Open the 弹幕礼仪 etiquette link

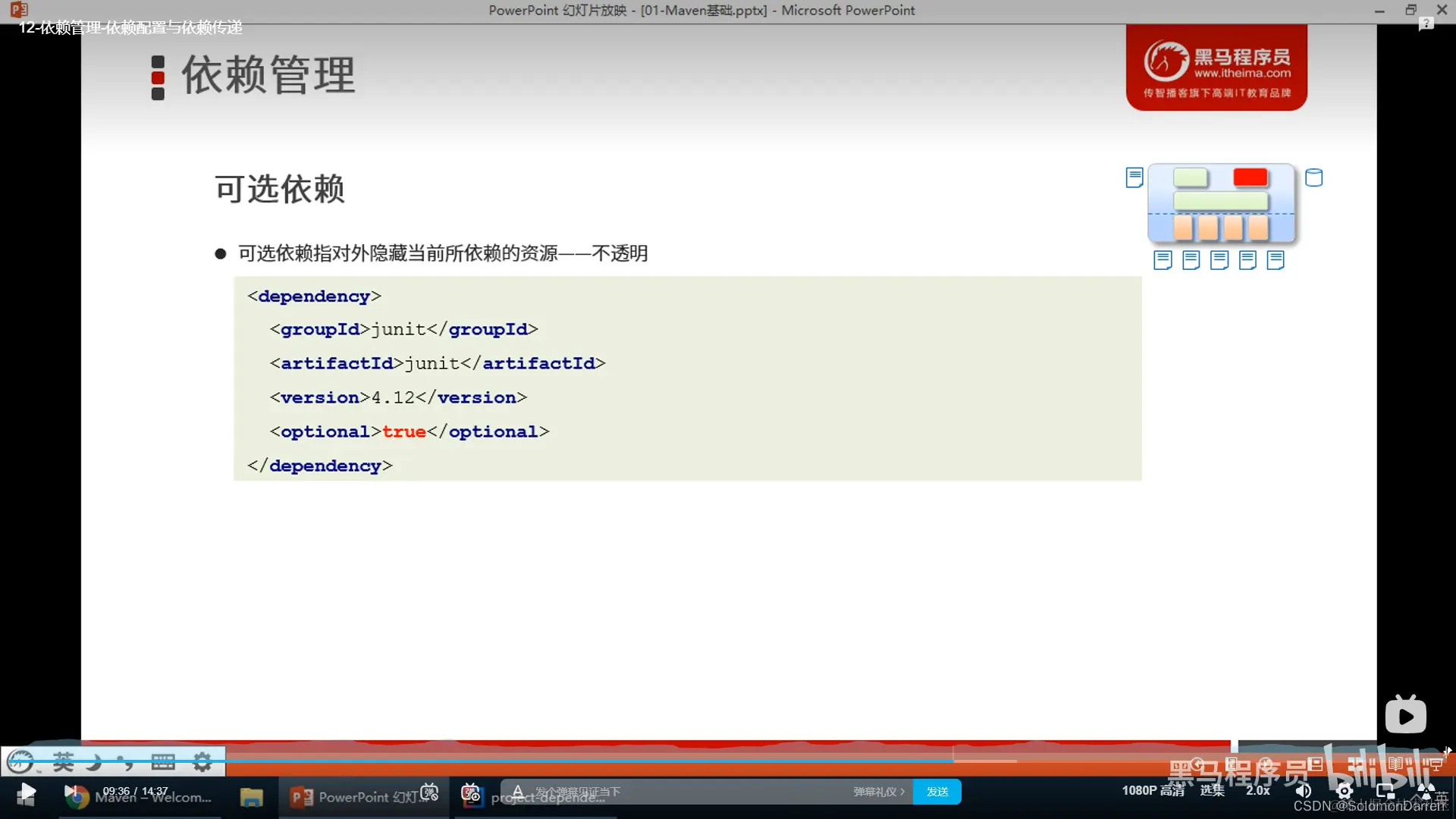878,792
